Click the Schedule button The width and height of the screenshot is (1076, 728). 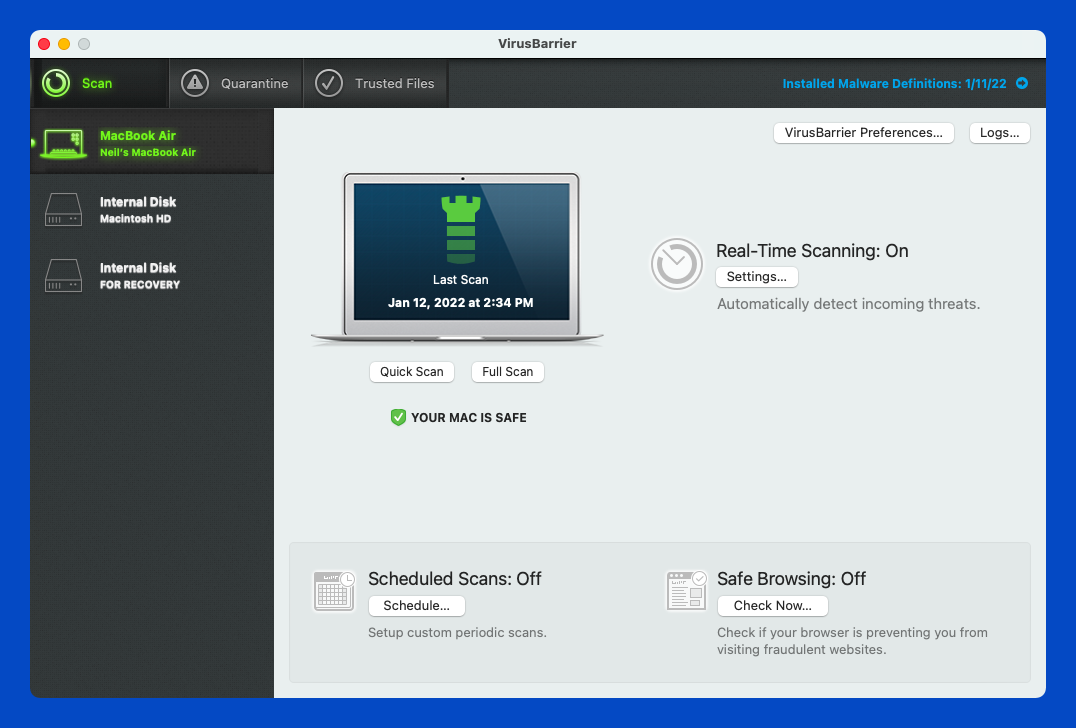click(417, 605)
